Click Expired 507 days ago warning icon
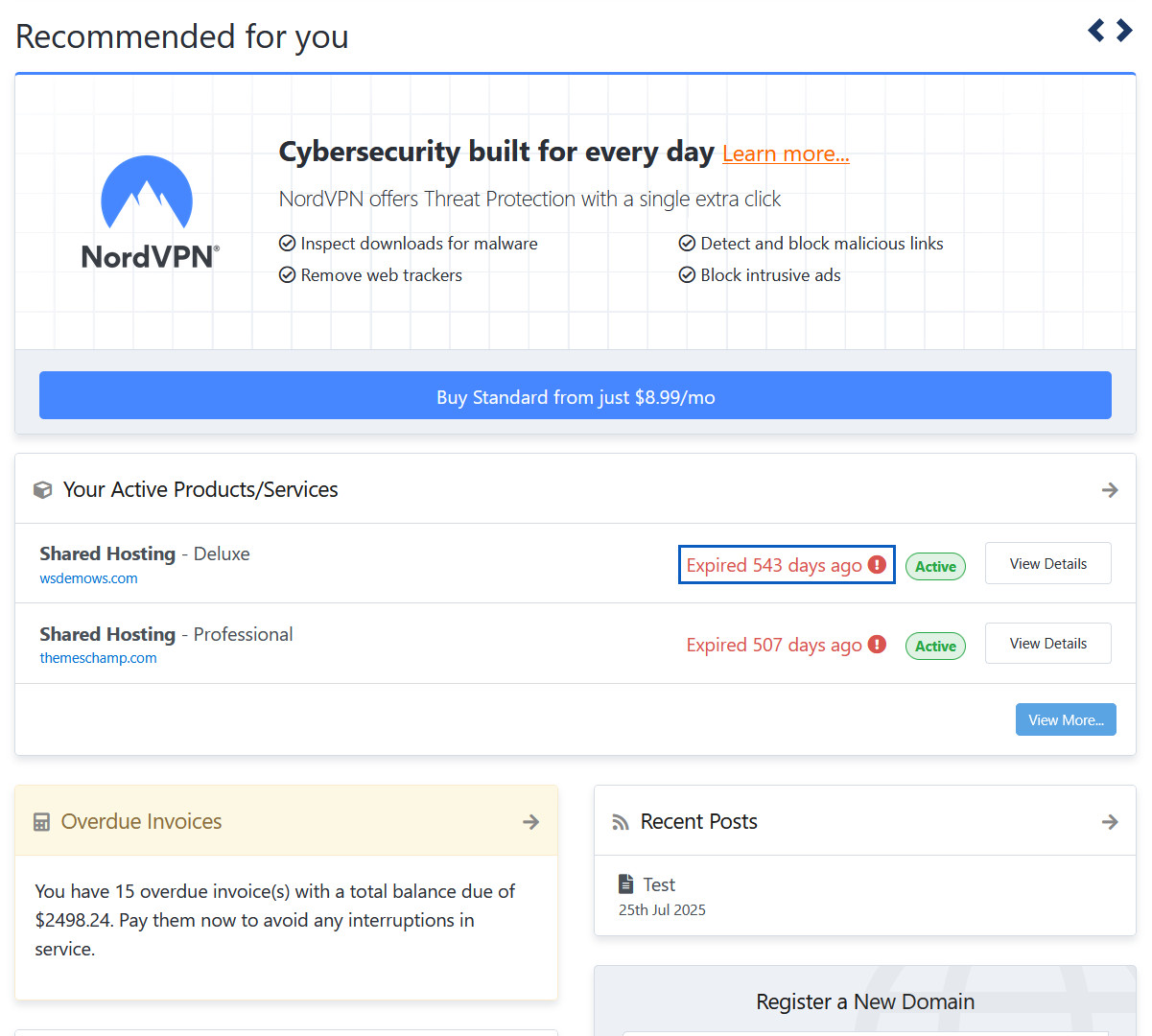 pyautogui.click(x=877, y=645)
